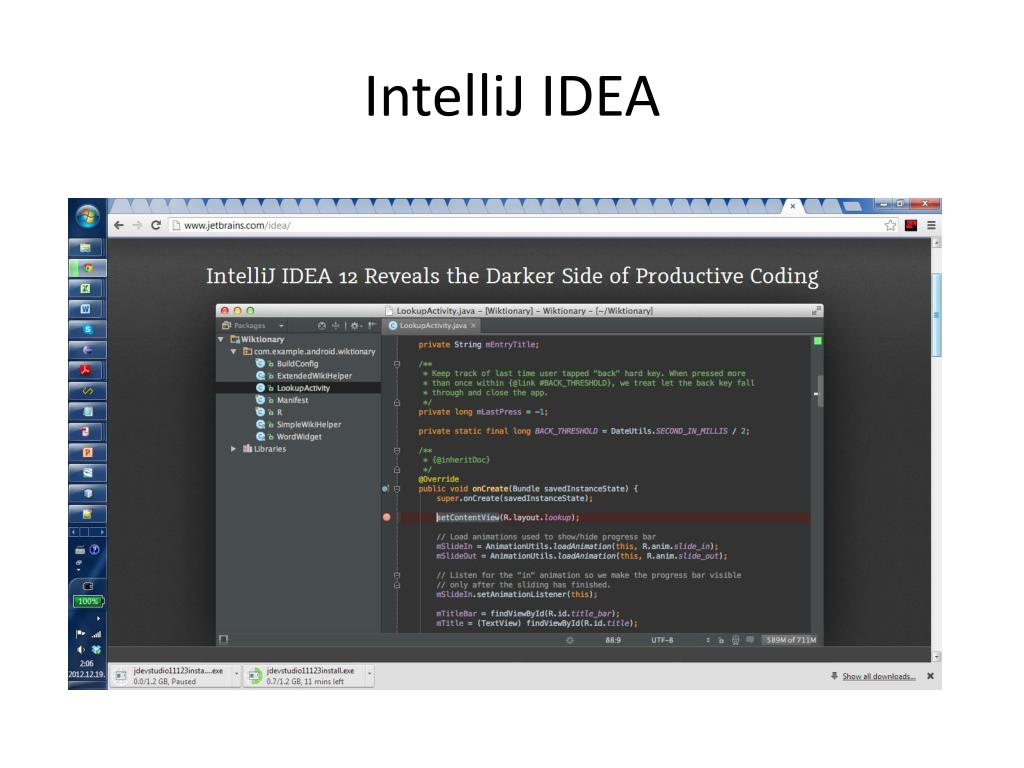Screen dimensions: 1024x768
Task: Close the LookupActivity.java editor tab
Action: click(473, 325)
